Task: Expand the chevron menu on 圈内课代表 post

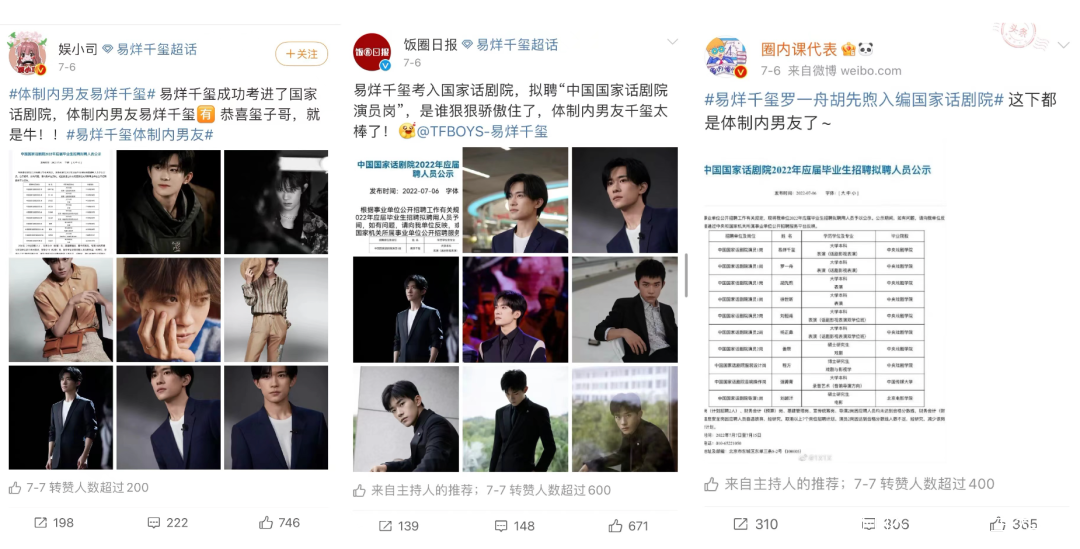Action: pyautogui.click(x=1062, y=45)
